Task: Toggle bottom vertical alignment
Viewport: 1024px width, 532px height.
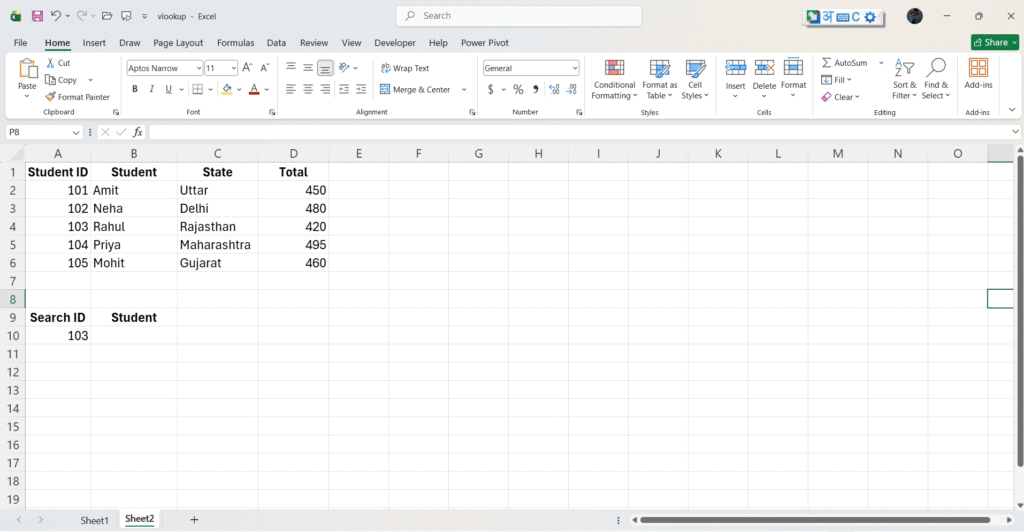Action: [x=325, y=67]
